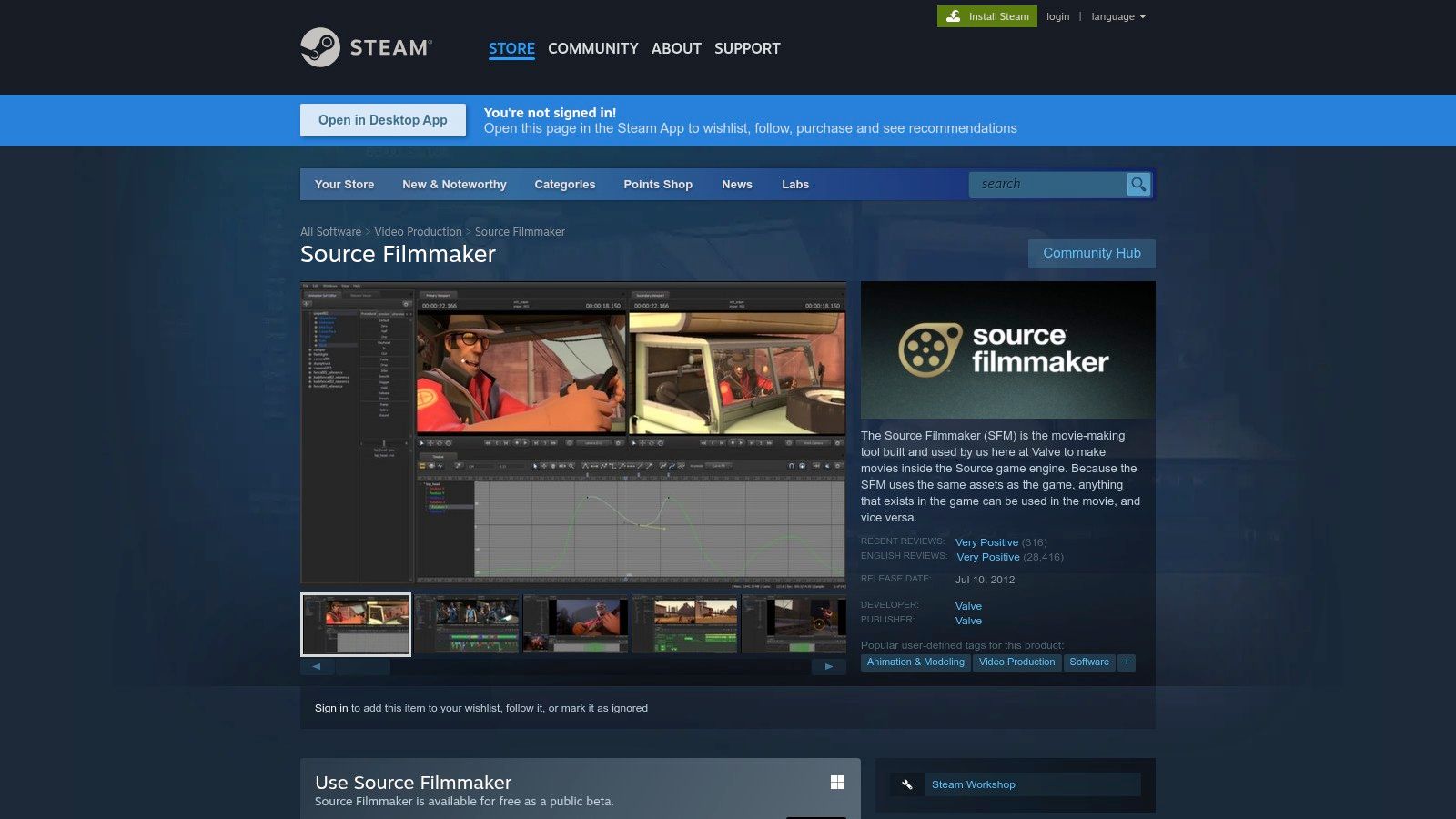Screen dimensions: 1456x819
Task: Open the Labs tab
Action: (x=795, y=184)
